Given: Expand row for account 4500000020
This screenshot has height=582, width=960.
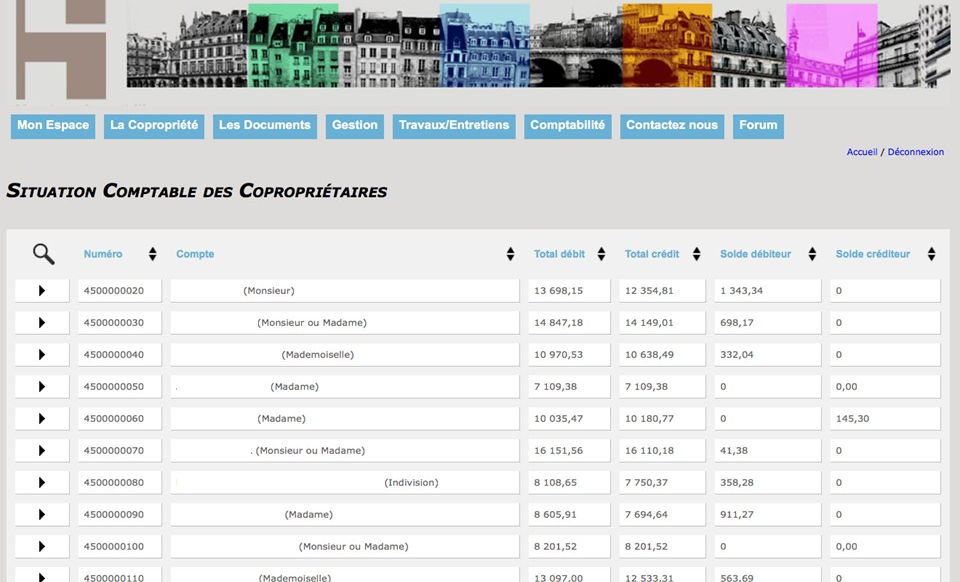Looking at the screenshot, I should 42,291.
